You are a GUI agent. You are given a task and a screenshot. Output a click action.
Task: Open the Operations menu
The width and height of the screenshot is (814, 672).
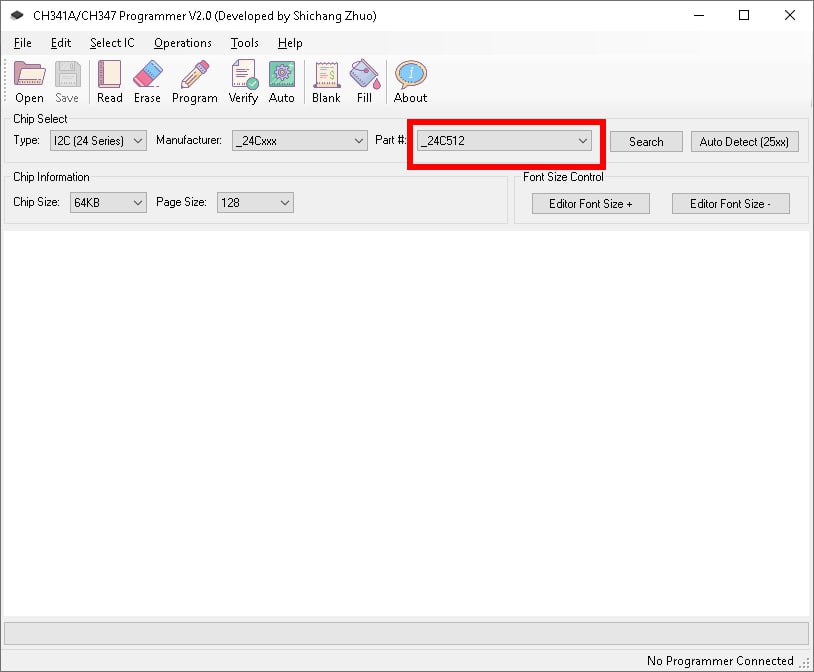tap(183, 43)
